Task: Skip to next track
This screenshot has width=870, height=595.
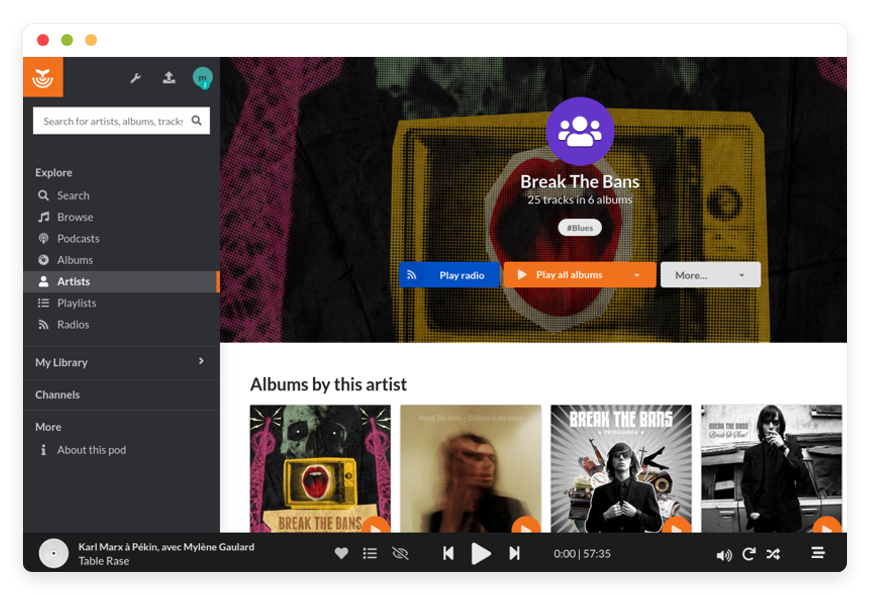Action: coord(514,553)
